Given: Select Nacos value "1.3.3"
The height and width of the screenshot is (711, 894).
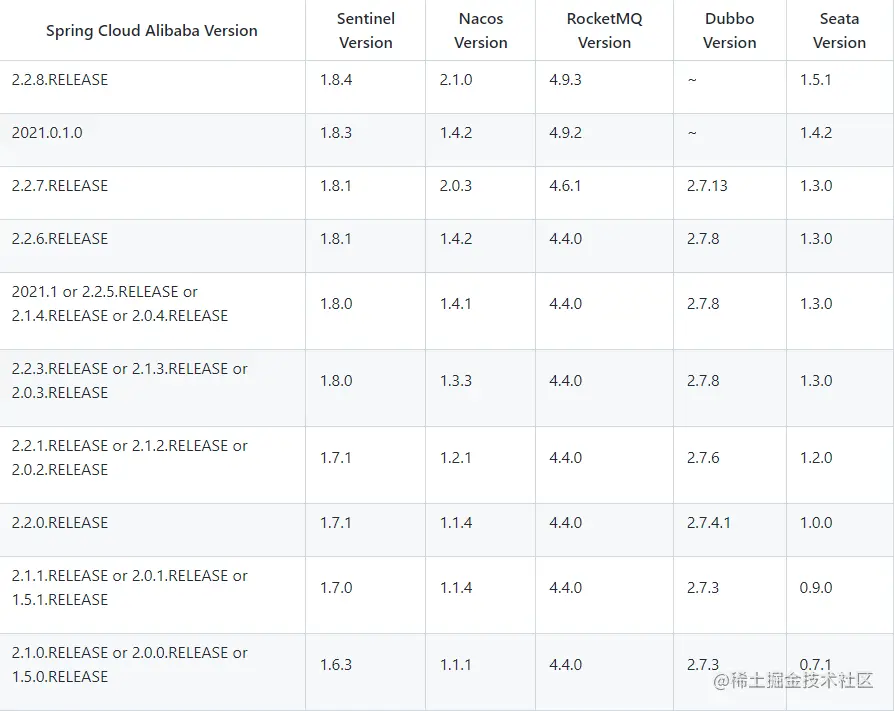Looking at the screenshot, I should point(456,381).
